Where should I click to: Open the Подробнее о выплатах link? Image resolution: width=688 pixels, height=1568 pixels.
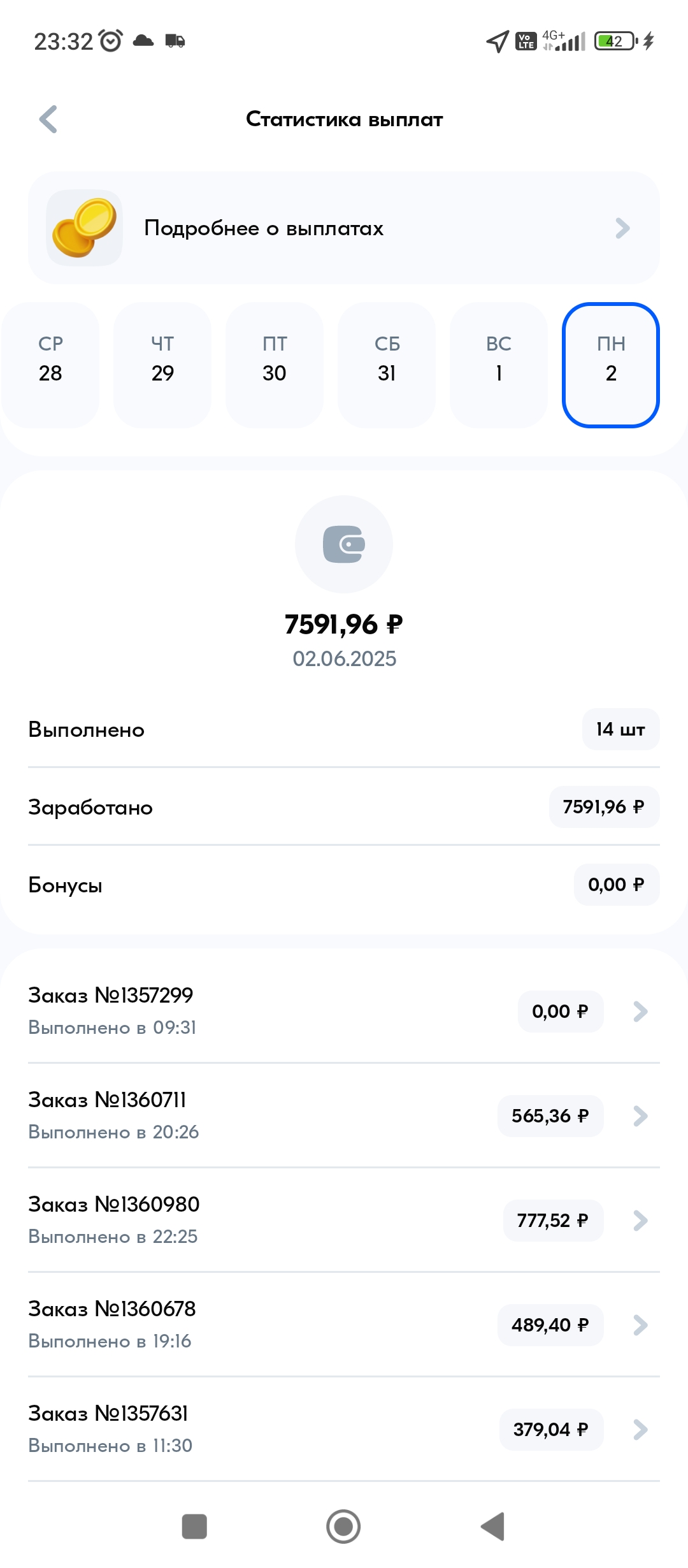264,228
